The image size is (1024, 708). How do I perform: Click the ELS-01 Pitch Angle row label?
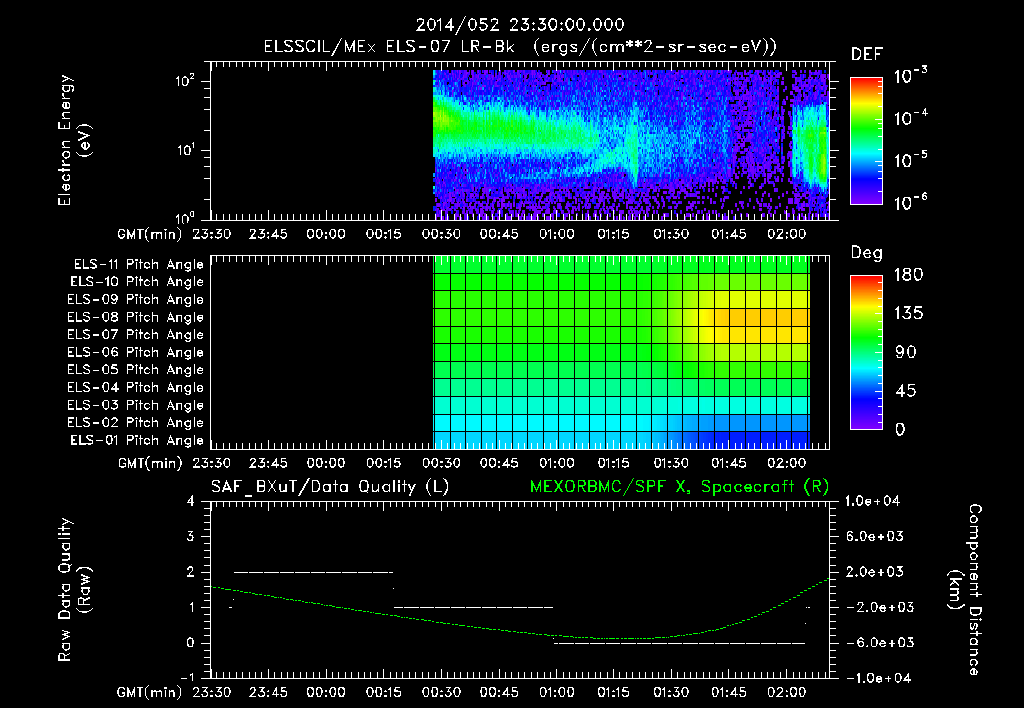coord(137,440)
